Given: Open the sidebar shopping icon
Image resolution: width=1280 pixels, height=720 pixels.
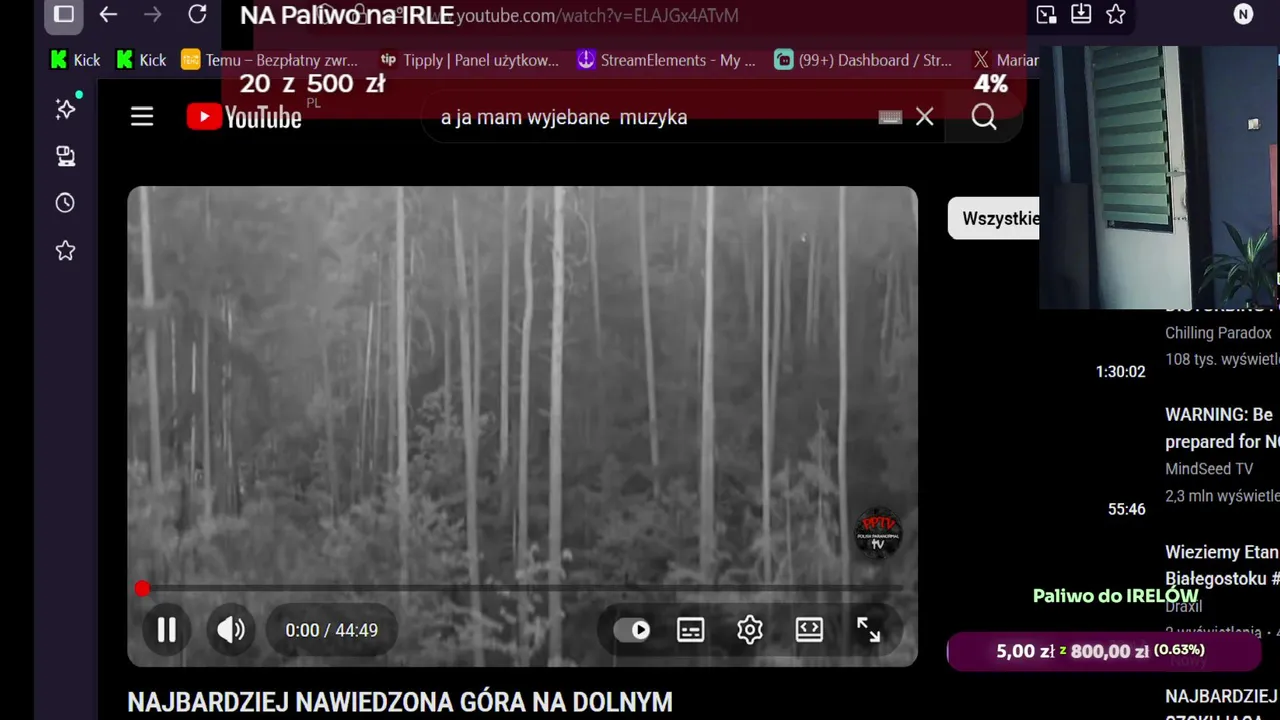Looking at the screenshot, I should click(x=65, y=156).
